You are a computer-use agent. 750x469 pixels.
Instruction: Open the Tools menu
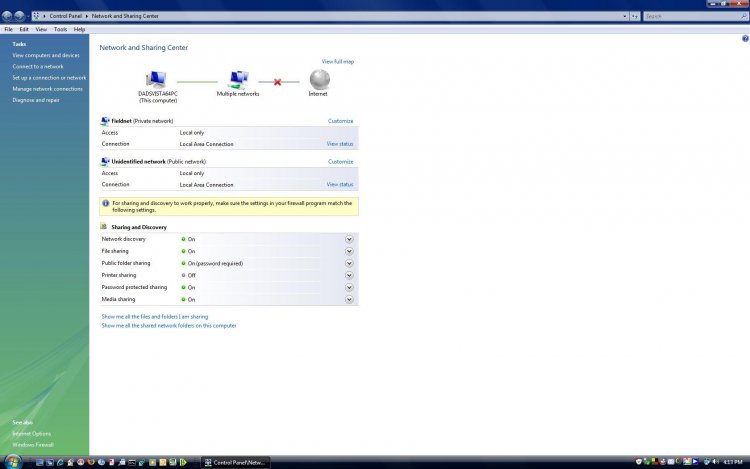pos(60,29)
